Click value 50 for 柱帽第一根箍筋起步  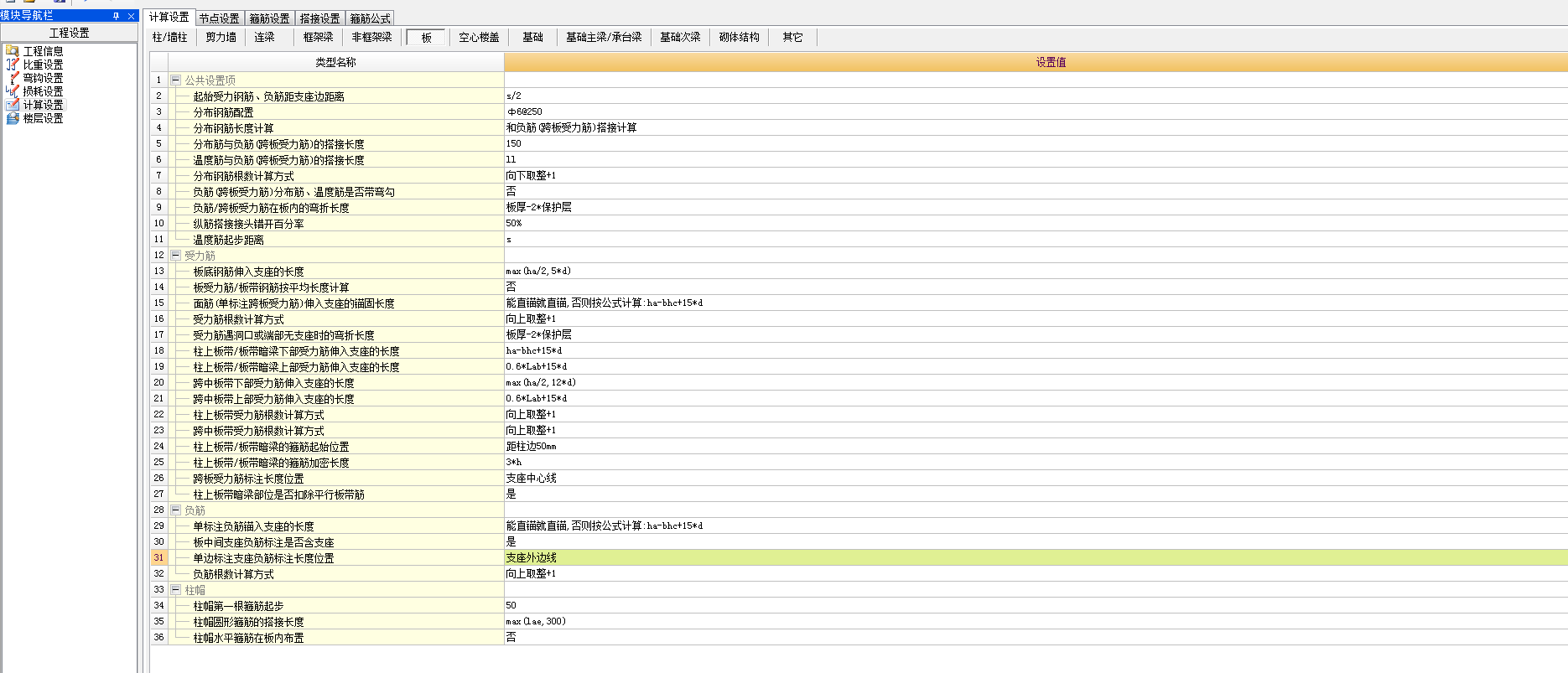coord(1036,606)
